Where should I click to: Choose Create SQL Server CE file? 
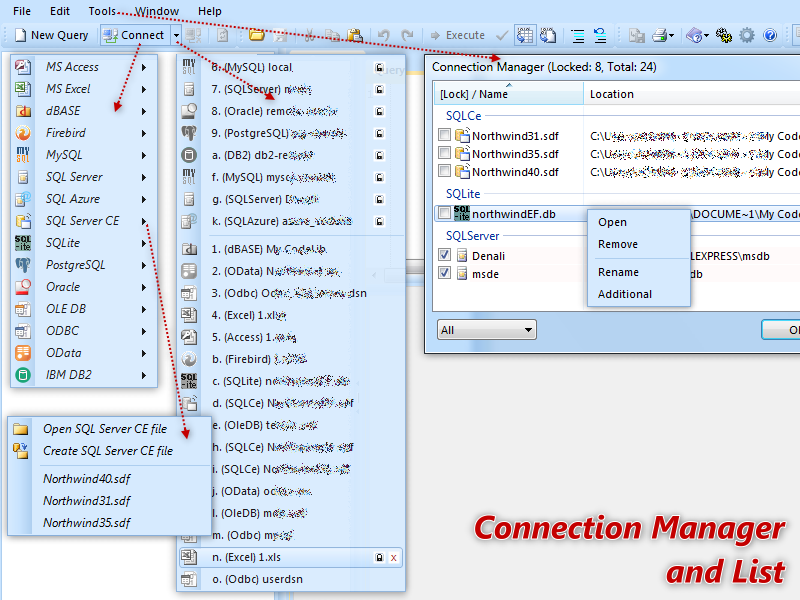tap(109, 451)
